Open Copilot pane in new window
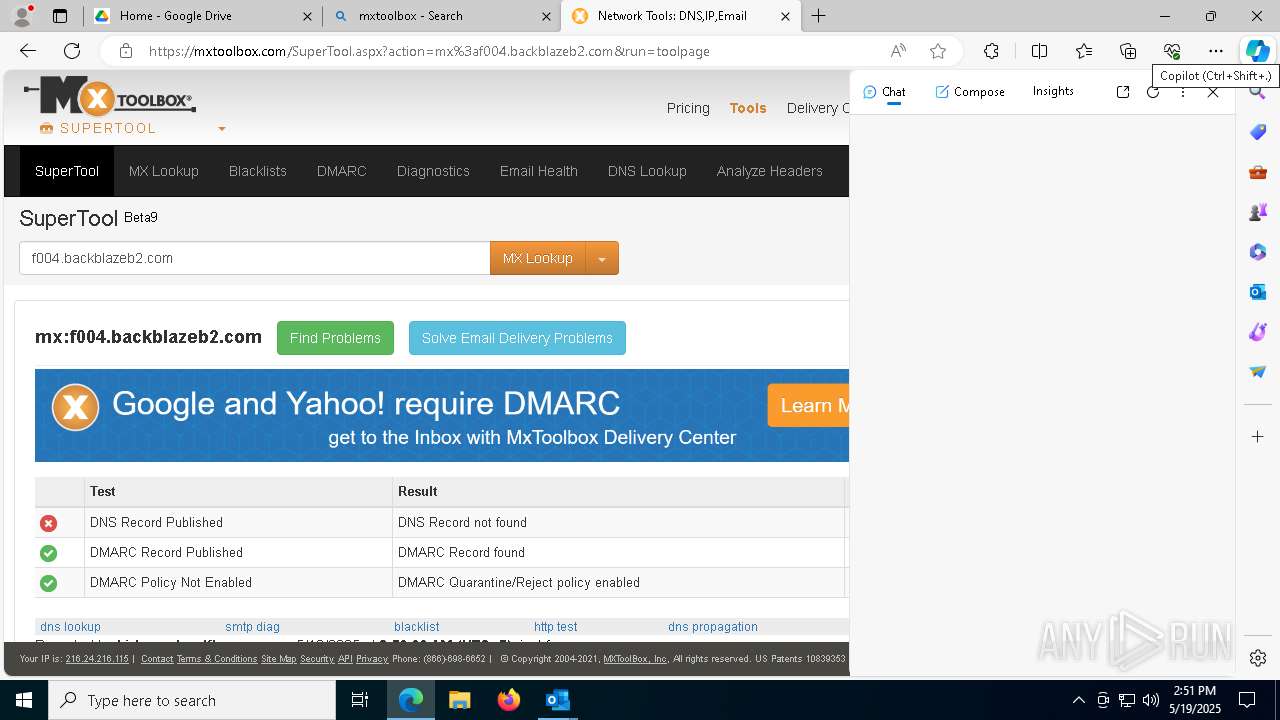The width and height of the screenshot is (1280, 720). coord(1123,91)
